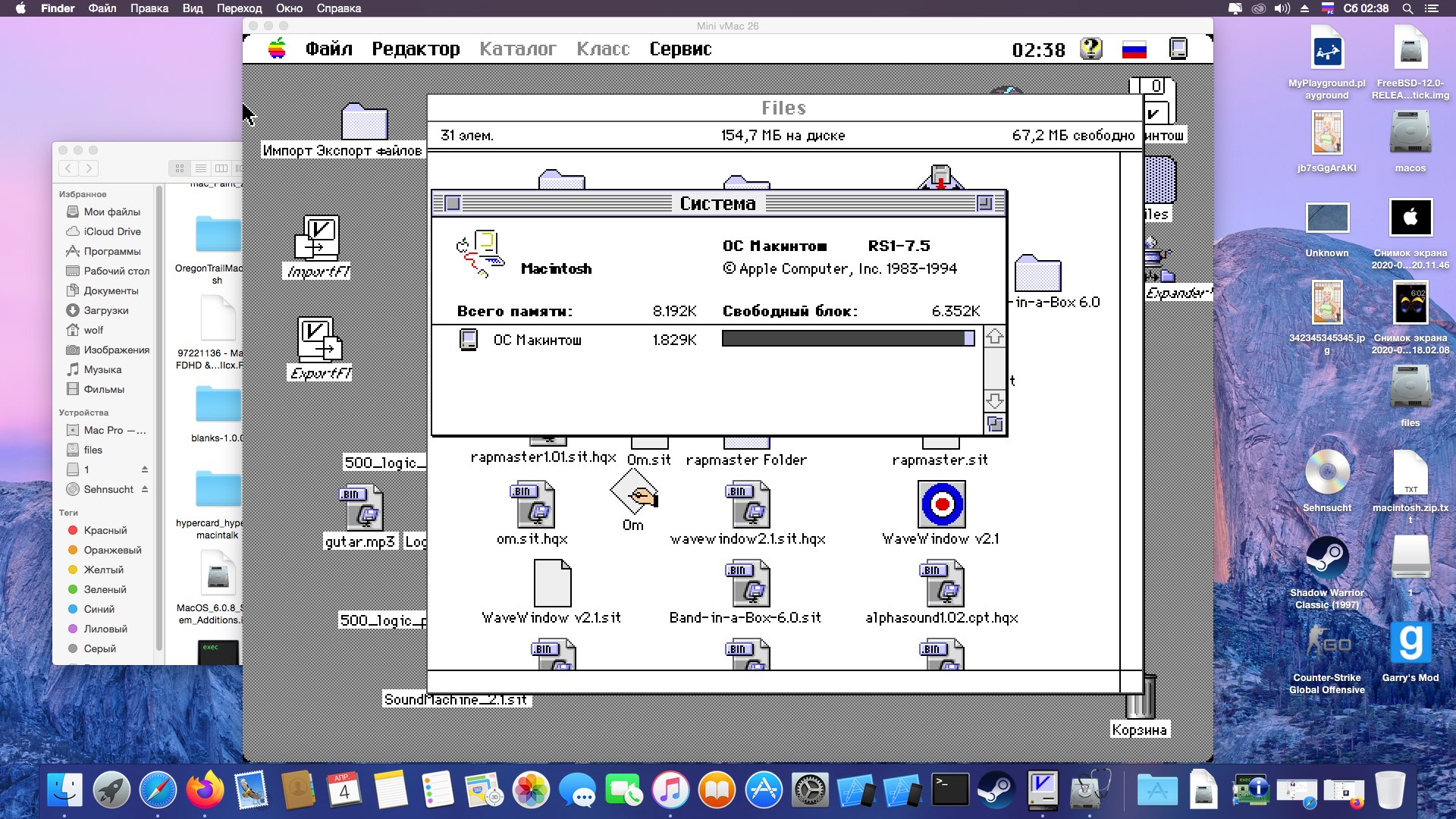Select the om.sit.hqx file icon
Image resolution: width=1456 pixels, height=819 pixels.
pos(532,505)
